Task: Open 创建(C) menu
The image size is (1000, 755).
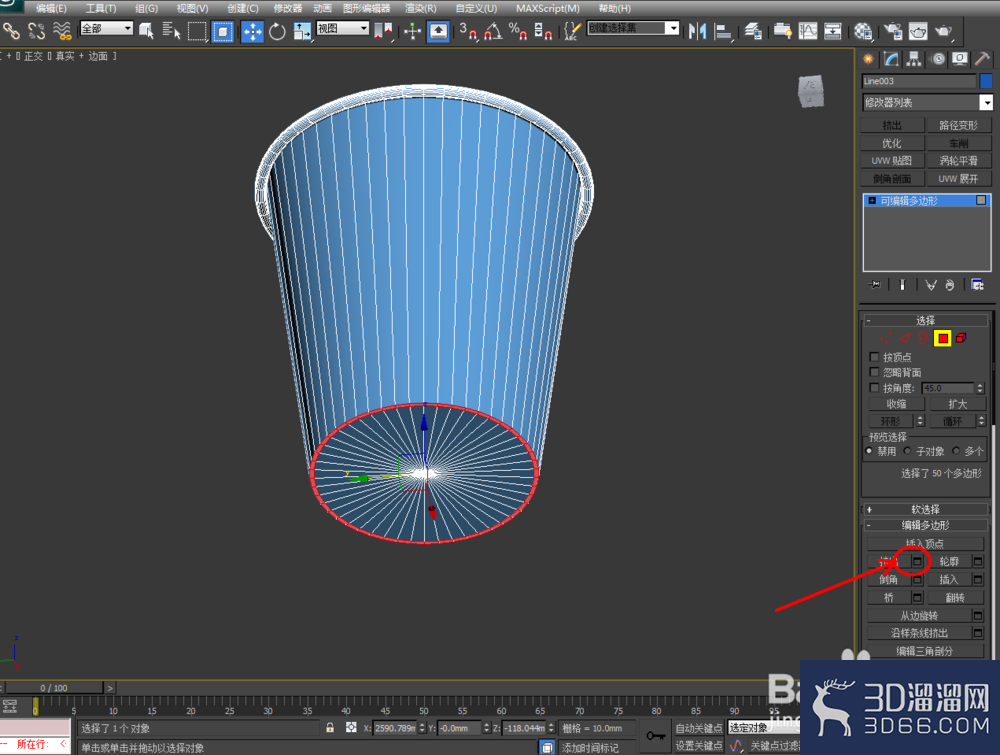Action: [x=243, y=8]
